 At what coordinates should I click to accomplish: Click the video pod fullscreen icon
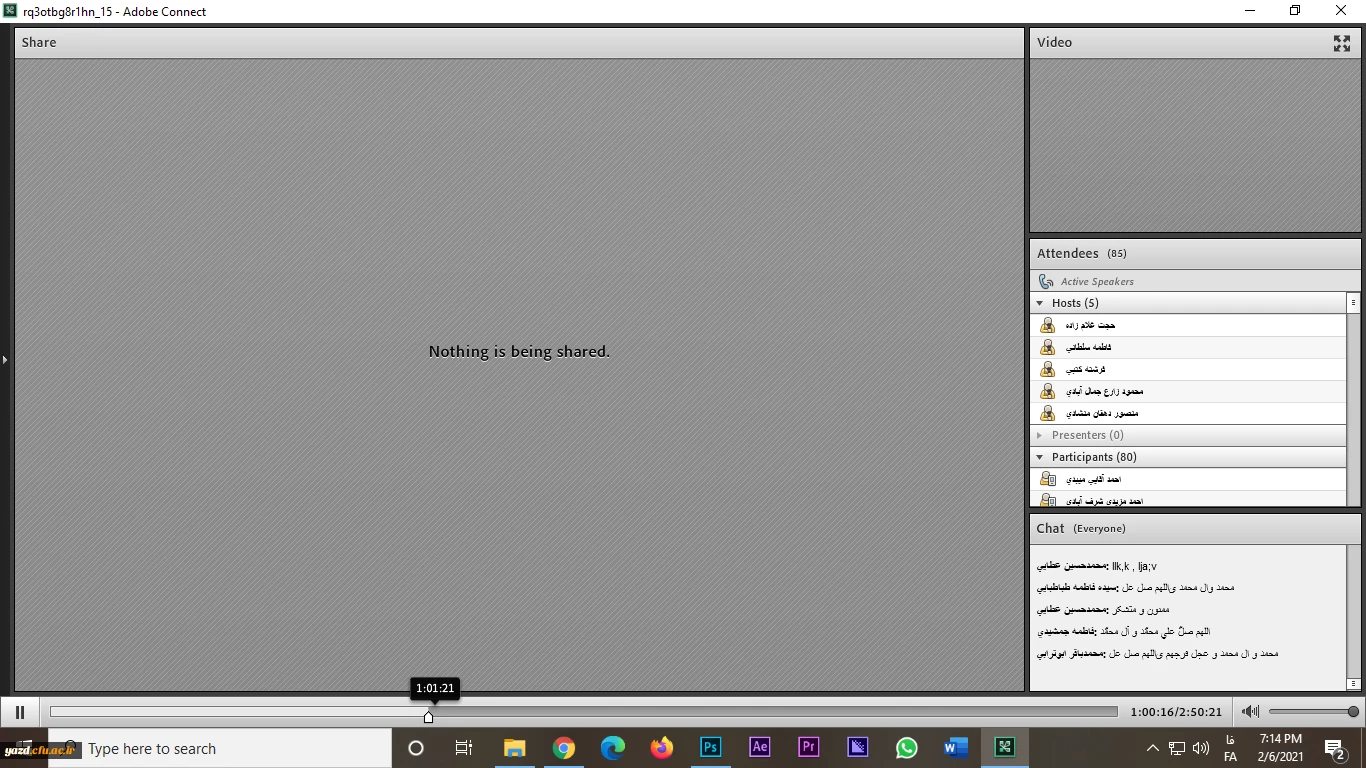coord(1342,43)
